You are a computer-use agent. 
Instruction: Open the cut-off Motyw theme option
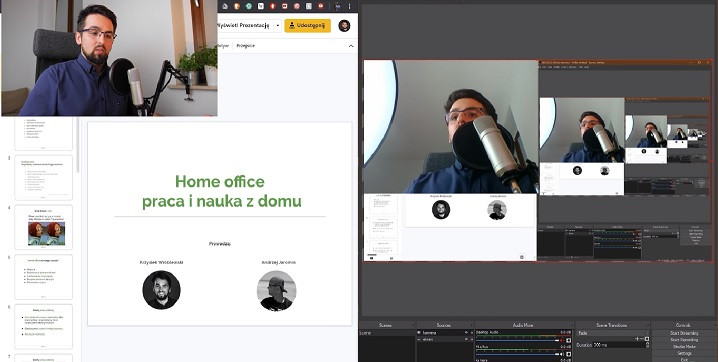pos(223,46)
